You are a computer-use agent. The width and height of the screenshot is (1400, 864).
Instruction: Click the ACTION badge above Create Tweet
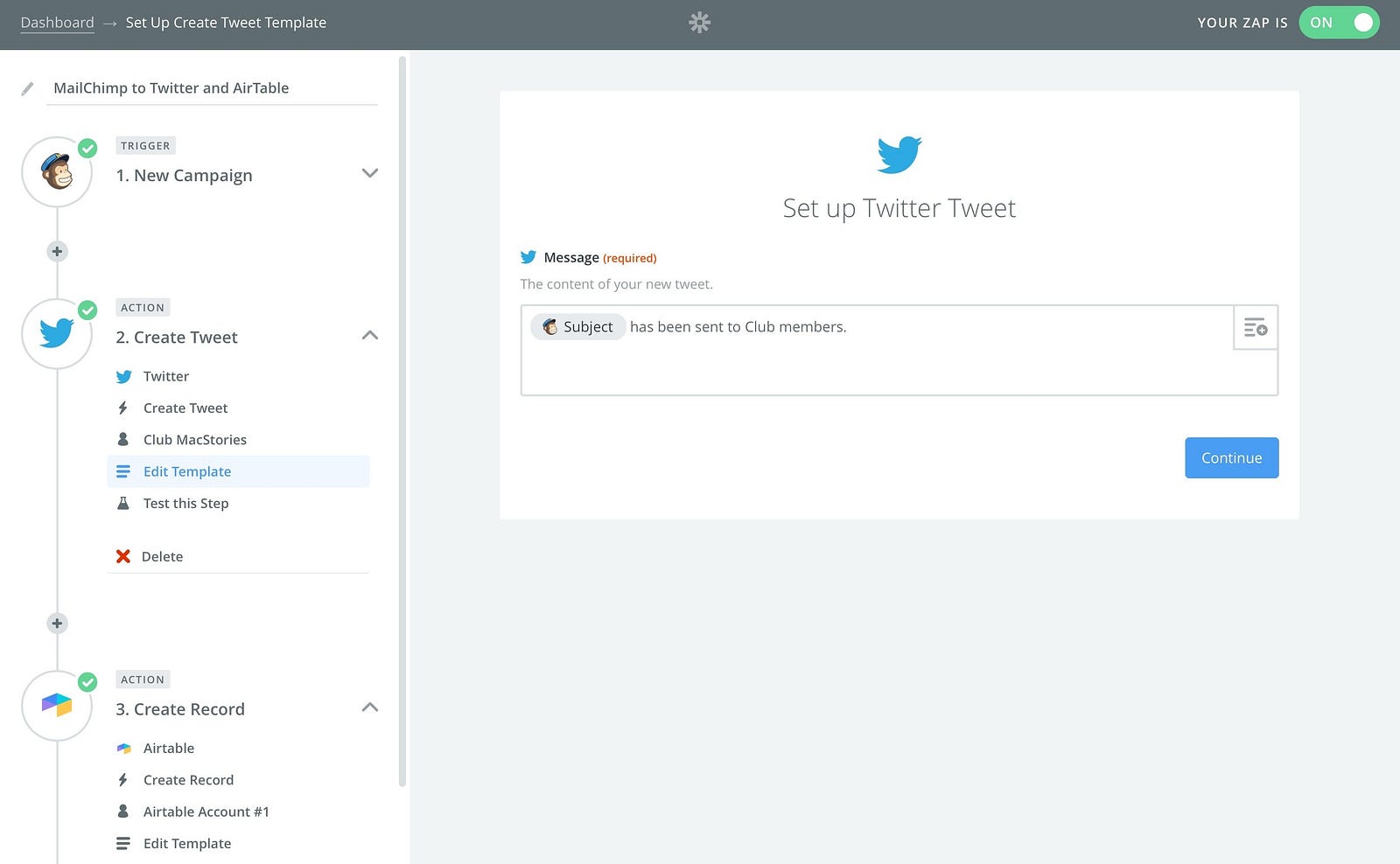143,308
